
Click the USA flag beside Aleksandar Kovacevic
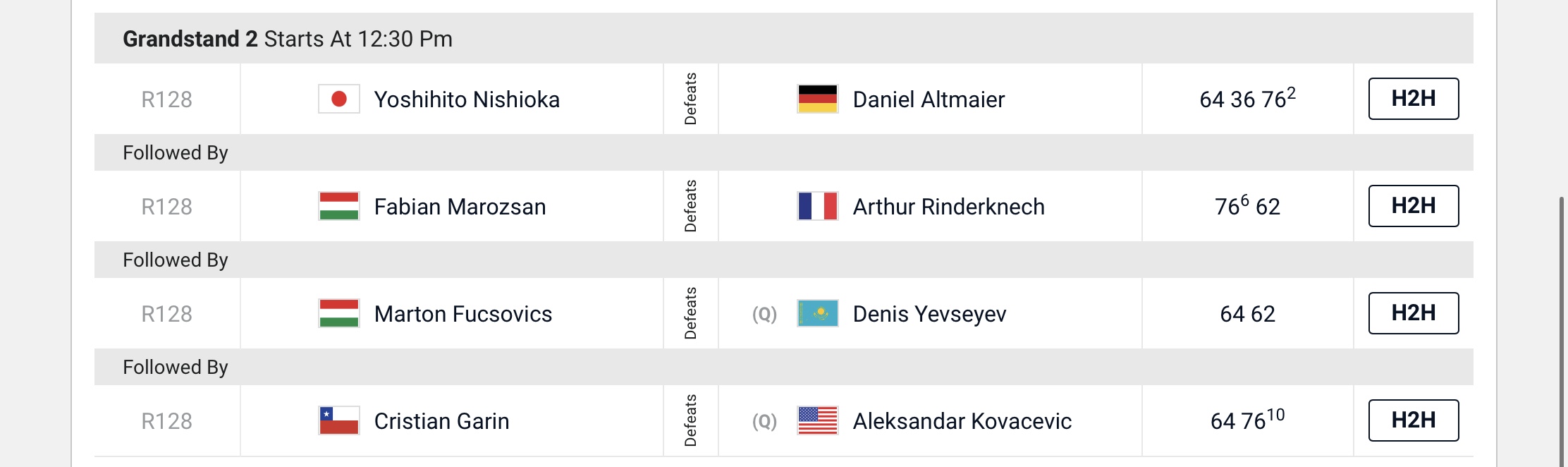[x=818, y=420]
